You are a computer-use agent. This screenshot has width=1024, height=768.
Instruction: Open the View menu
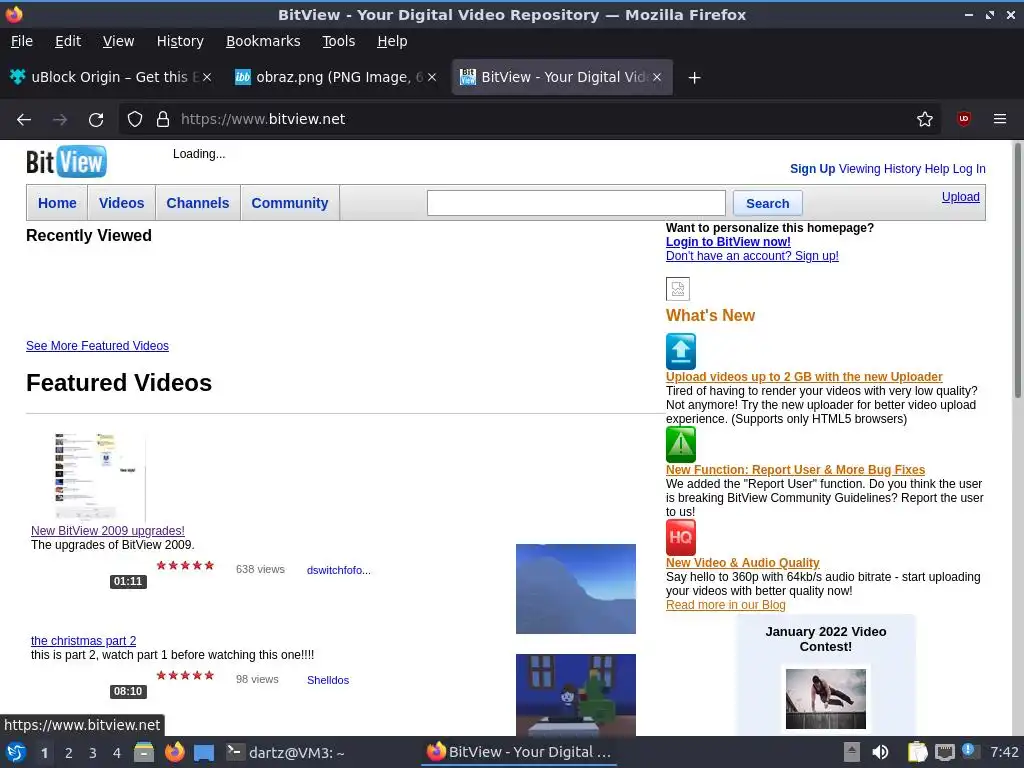pyautogui.click(x=118, y=41)
